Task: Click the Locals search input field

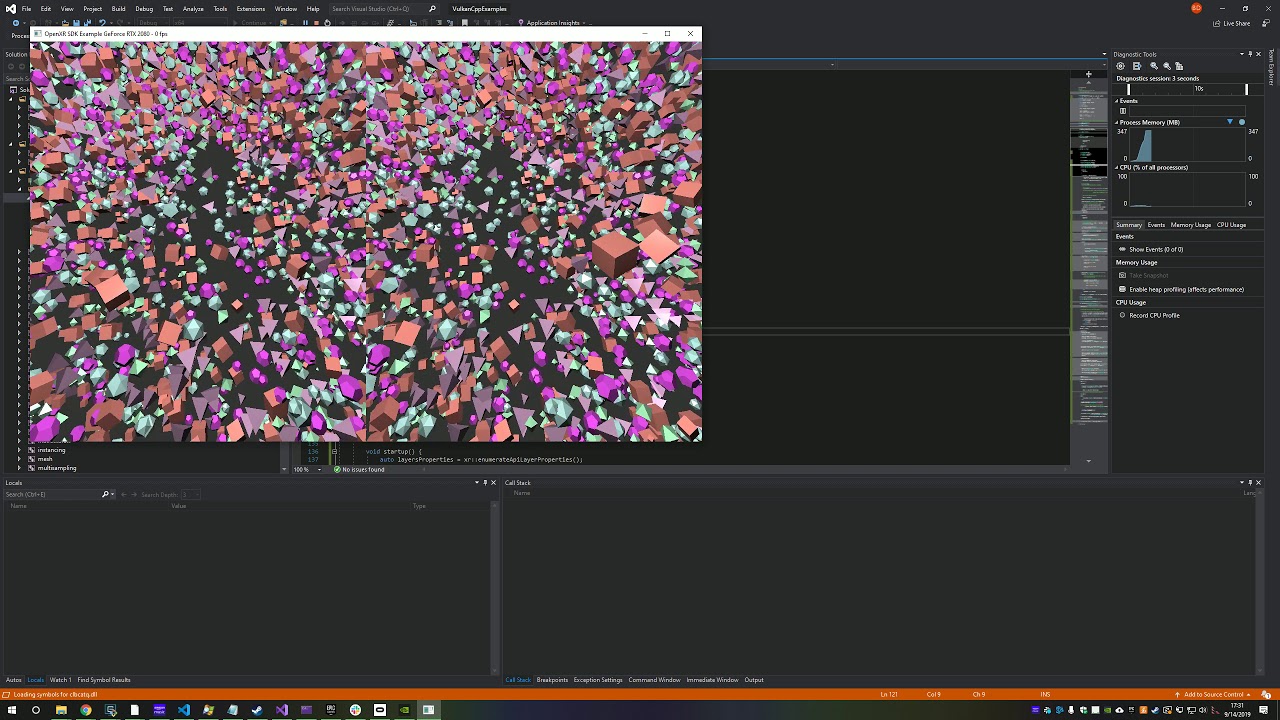Action: tap(53, 494)
